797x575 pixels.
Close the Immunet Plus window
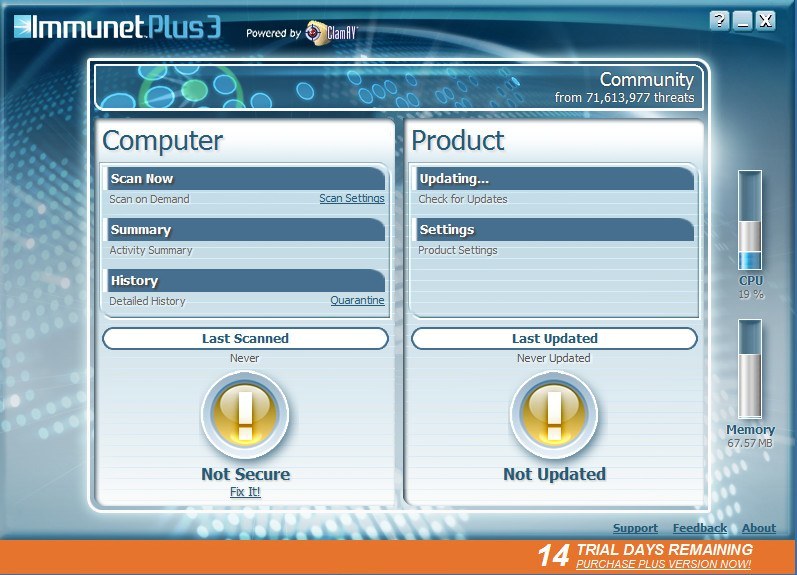click(765, 21)
